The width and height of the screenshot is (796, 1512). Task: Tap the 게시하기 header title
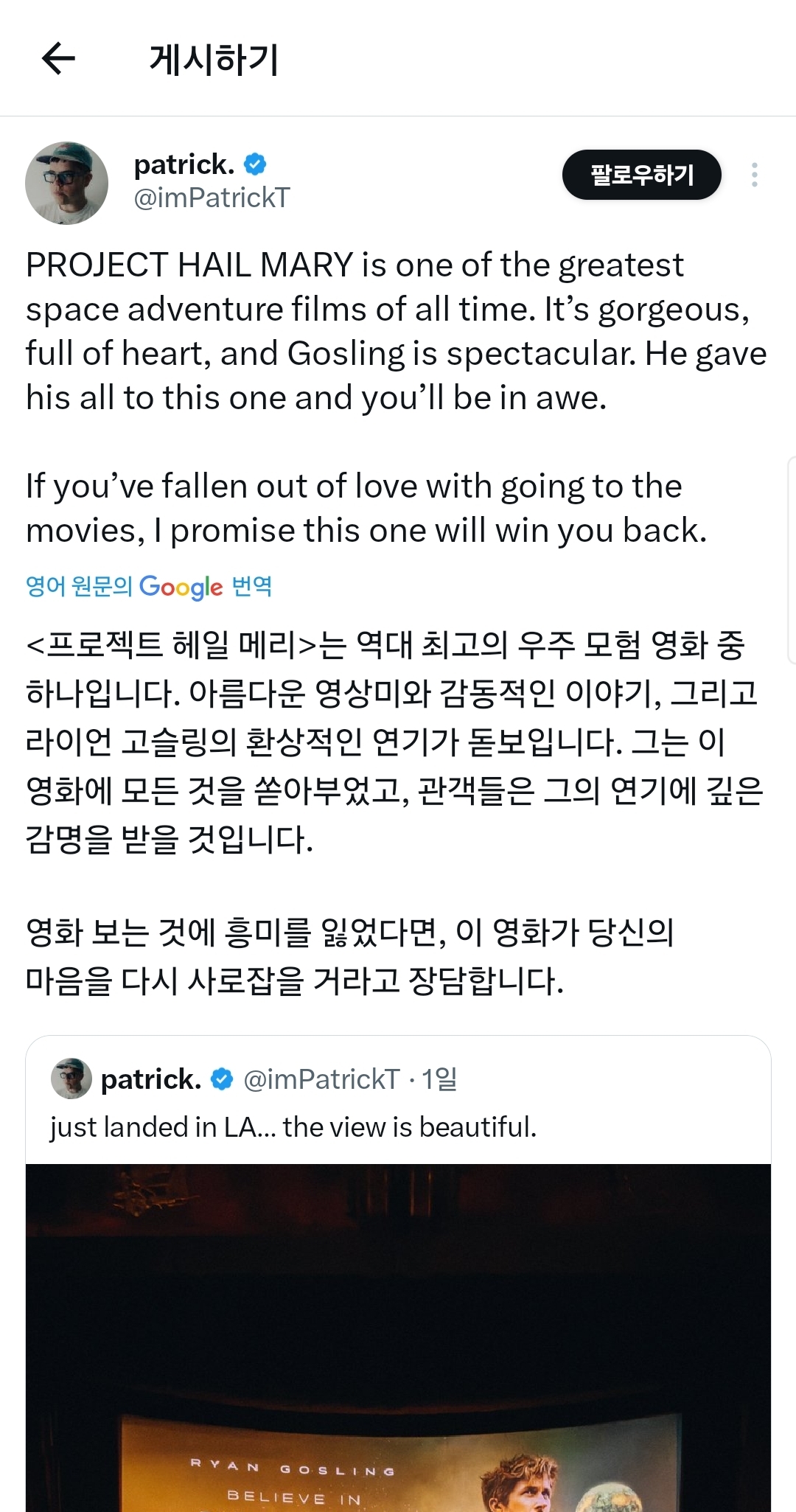tap(214, 60)
